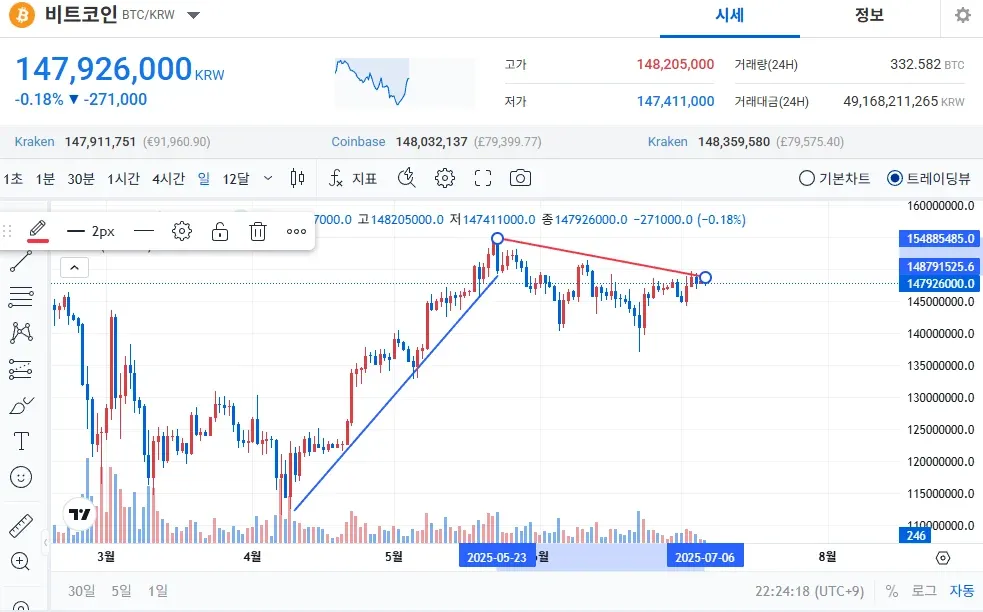Select the 30일 date range
983x612 pixels.
(81, 590)
